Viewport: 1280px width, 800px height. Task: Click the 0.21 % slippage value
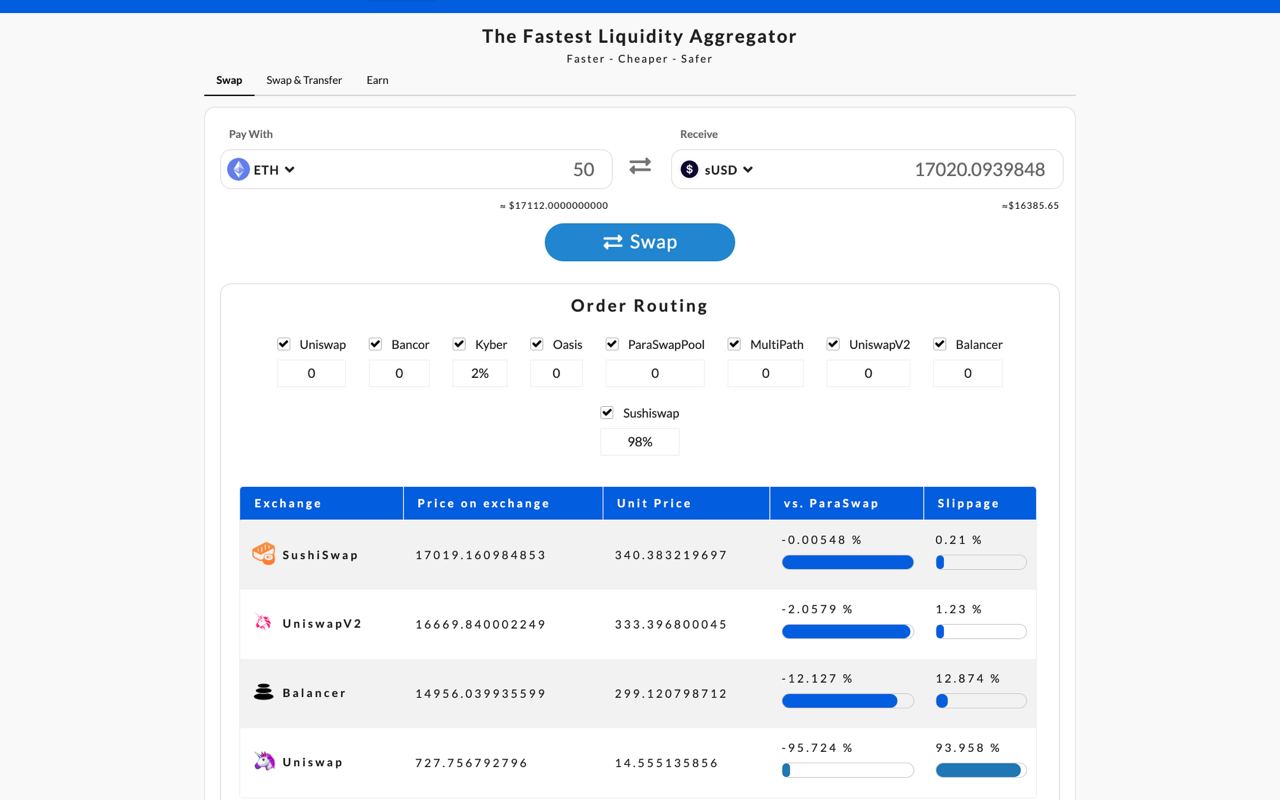(959, 539)
